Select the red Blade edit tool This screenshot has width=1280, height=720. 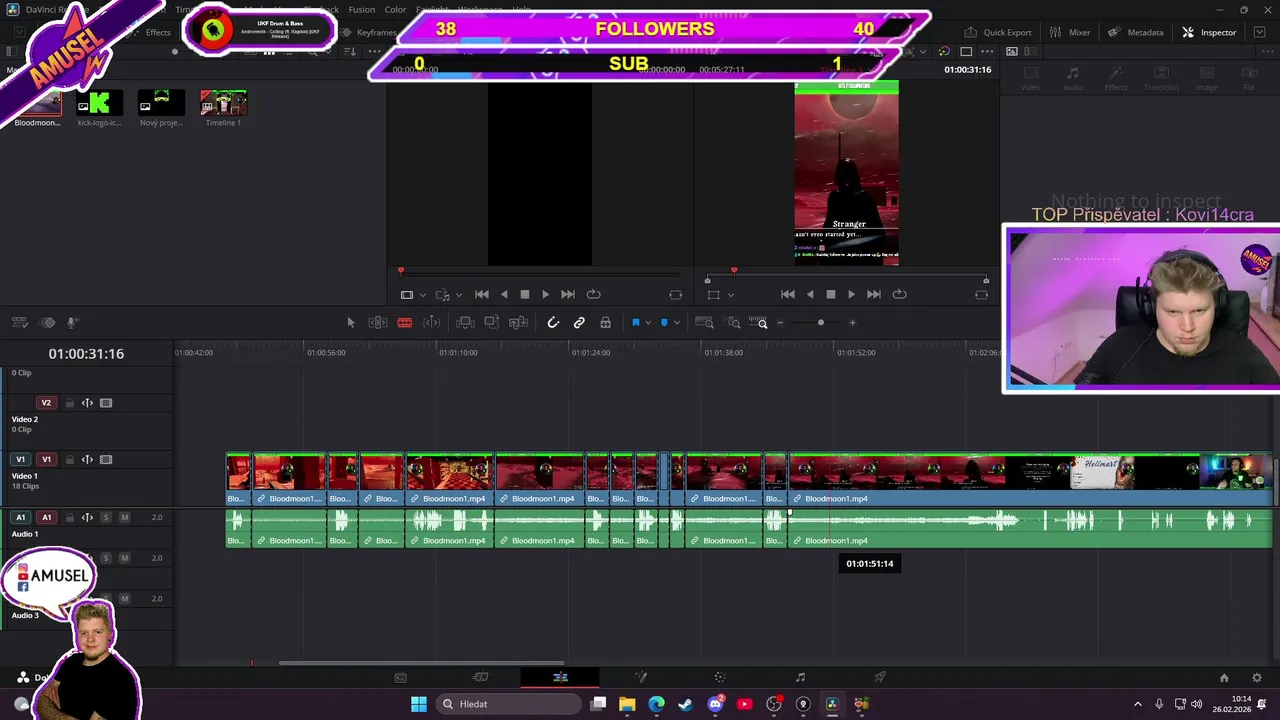(x=405, y=322)
